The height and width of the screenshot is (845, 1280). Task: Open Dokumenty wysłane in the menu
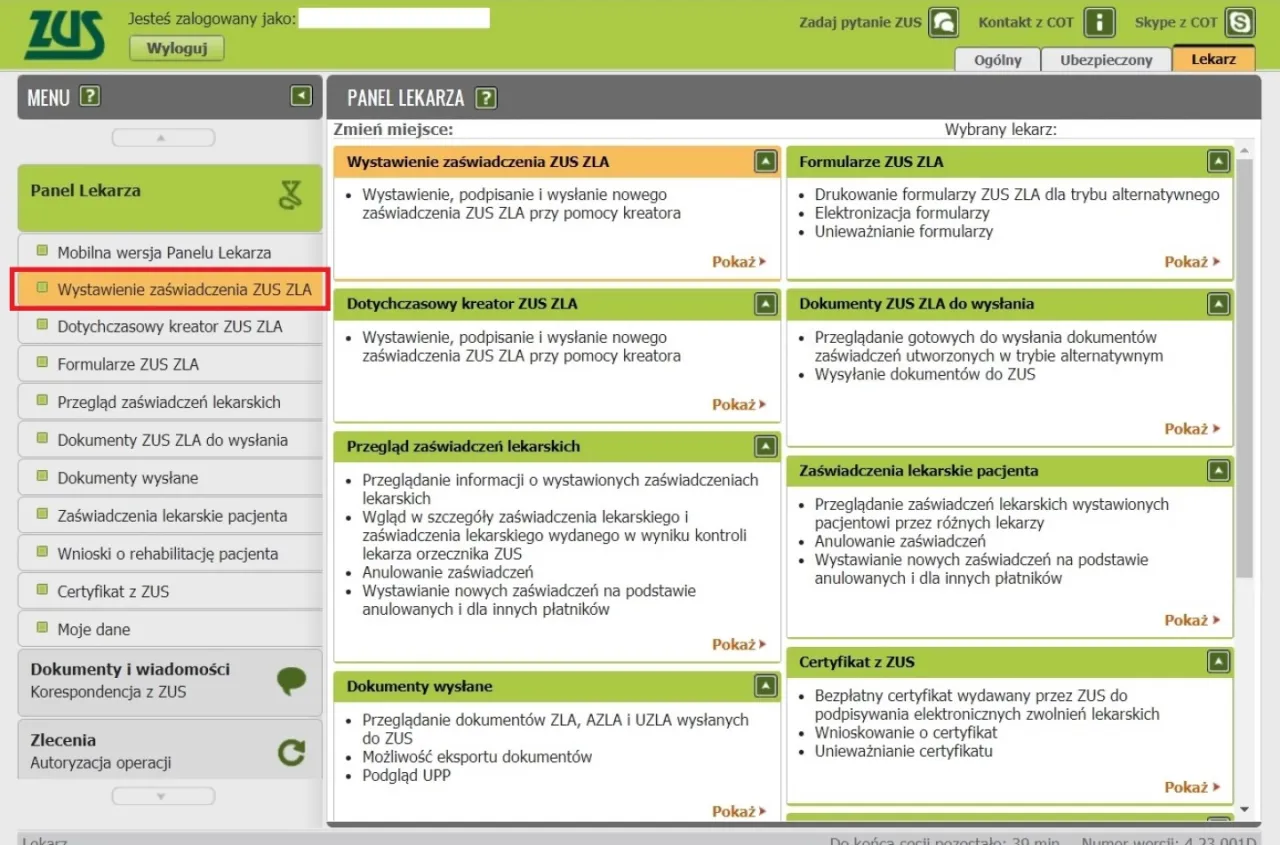click(x=170, y=478)
